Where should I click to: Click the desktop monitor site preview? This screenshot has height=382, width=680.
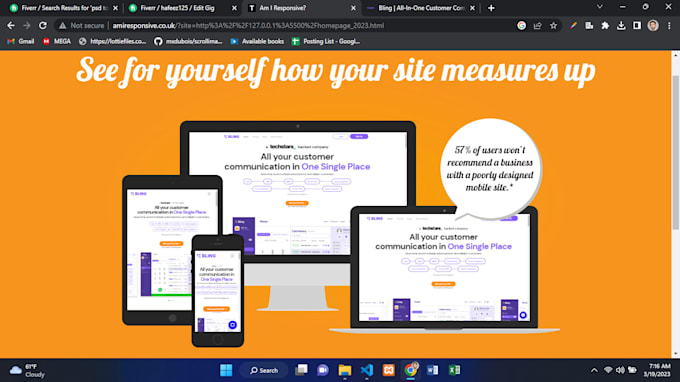coord(298,193)
